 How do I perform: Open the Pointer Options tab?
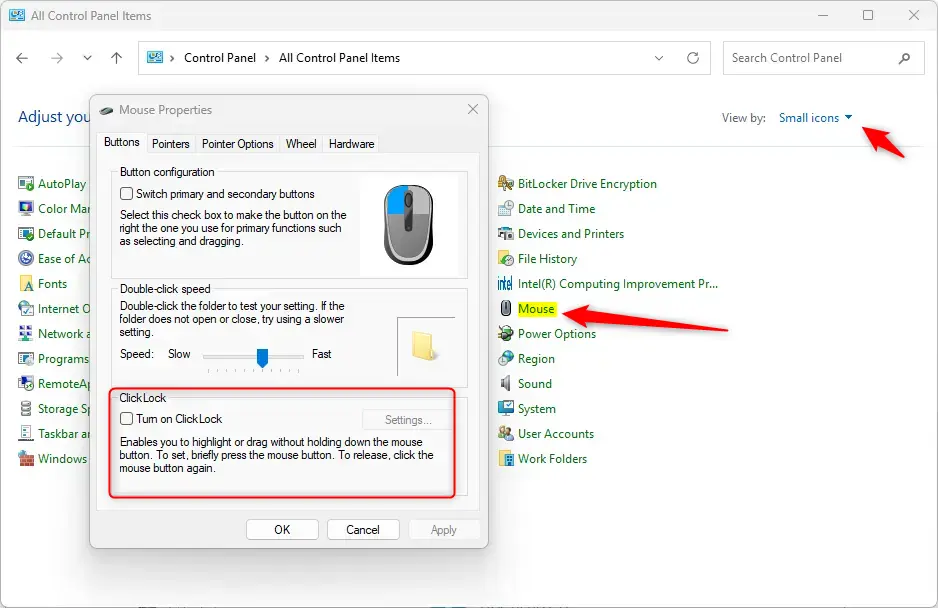click(x=237, y=144)
